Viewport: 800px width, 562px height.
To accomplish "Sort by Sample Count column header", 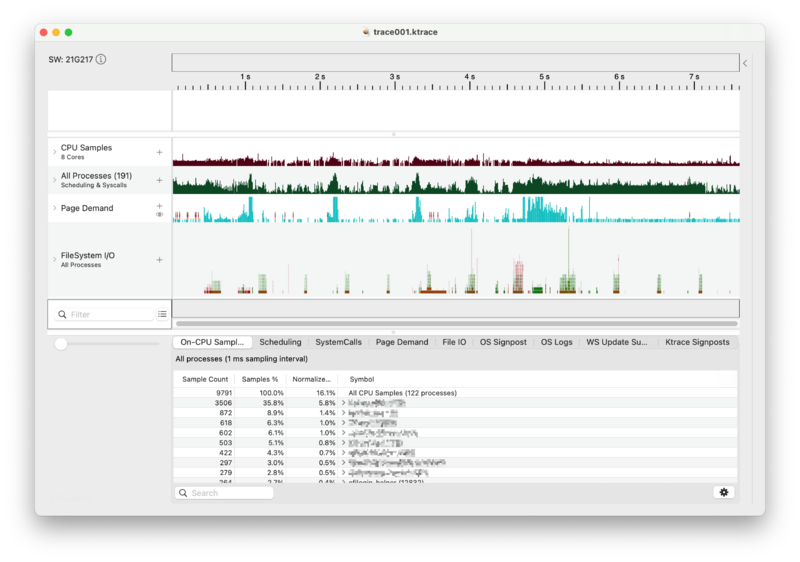I will pos(205,379).
